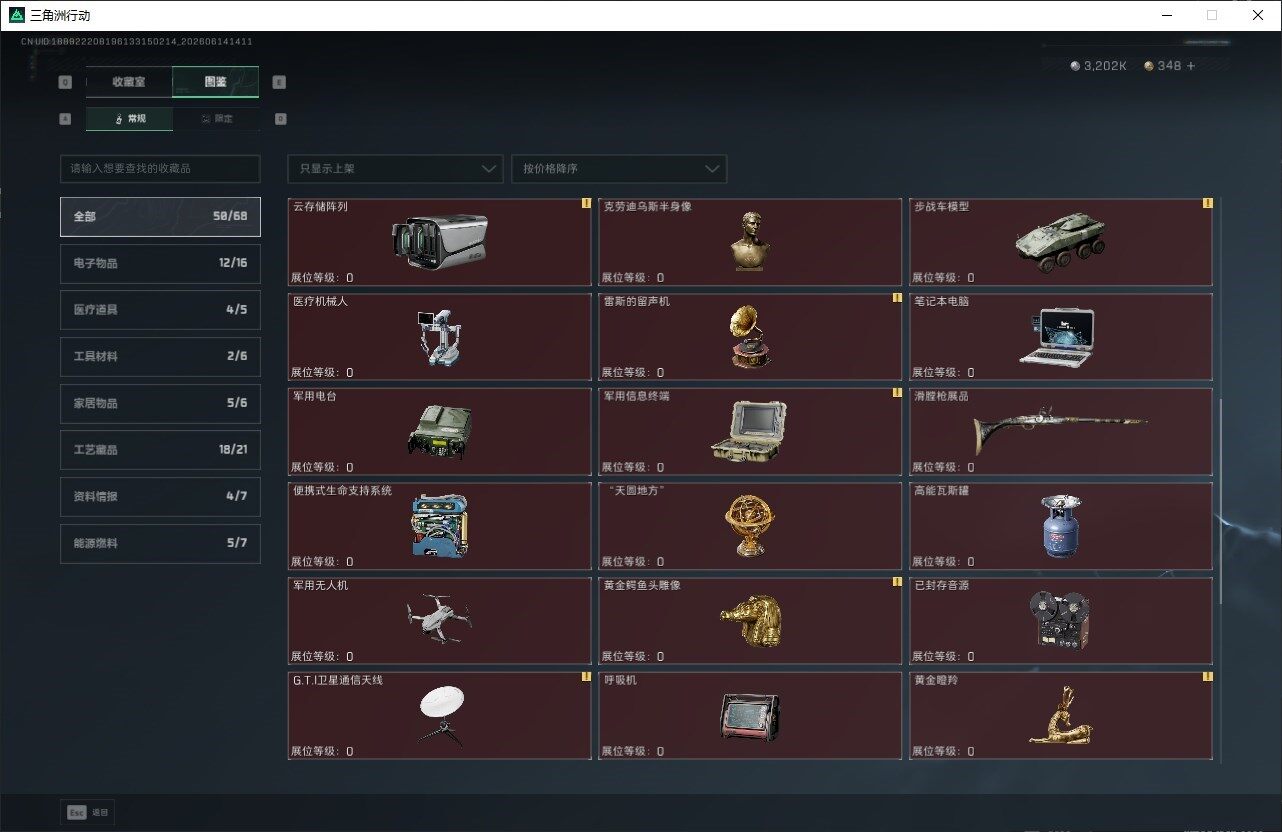
Task: Choose the 笔记本电脑 laptop item
Action: coord(1061,337)
